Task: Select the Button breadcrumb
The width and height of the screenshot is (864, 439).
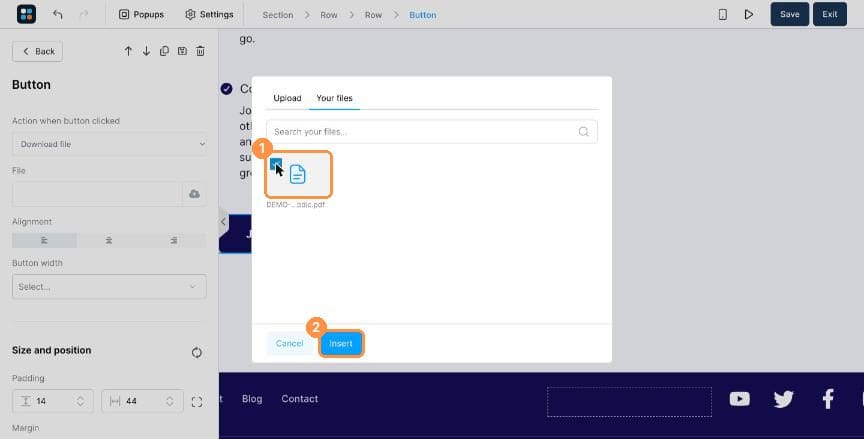Action: [423, 15]
